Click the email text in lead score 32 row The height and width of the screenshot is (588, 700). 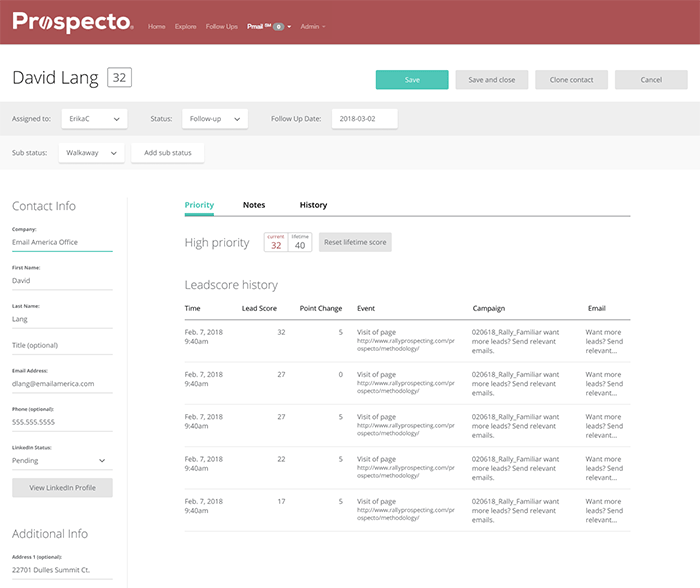(x=604, y=342)
